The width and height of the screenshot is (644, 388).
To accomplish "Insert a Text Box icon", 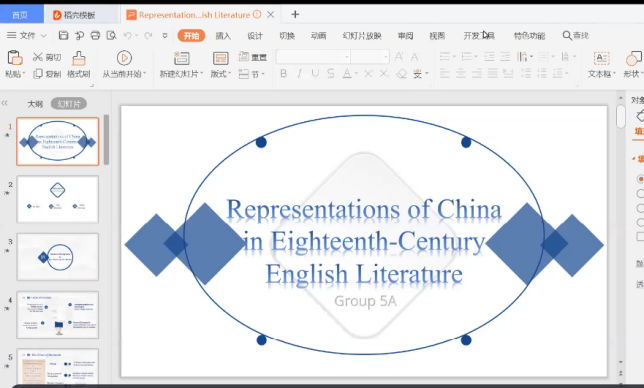I will coord(601,58).
